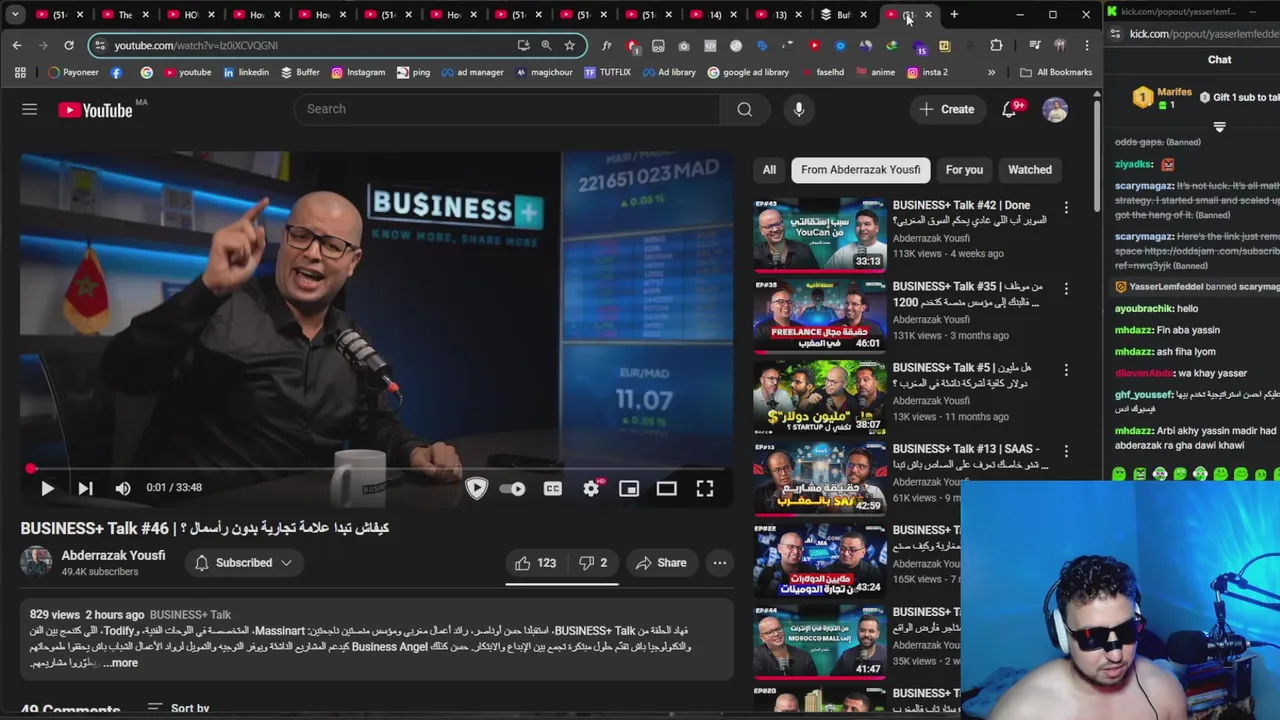The width and height of the screenshot is (1280, 720).
Task: Open options menu for Talk #5 video
Action: pyautogui.click(x=1066, y=370)
